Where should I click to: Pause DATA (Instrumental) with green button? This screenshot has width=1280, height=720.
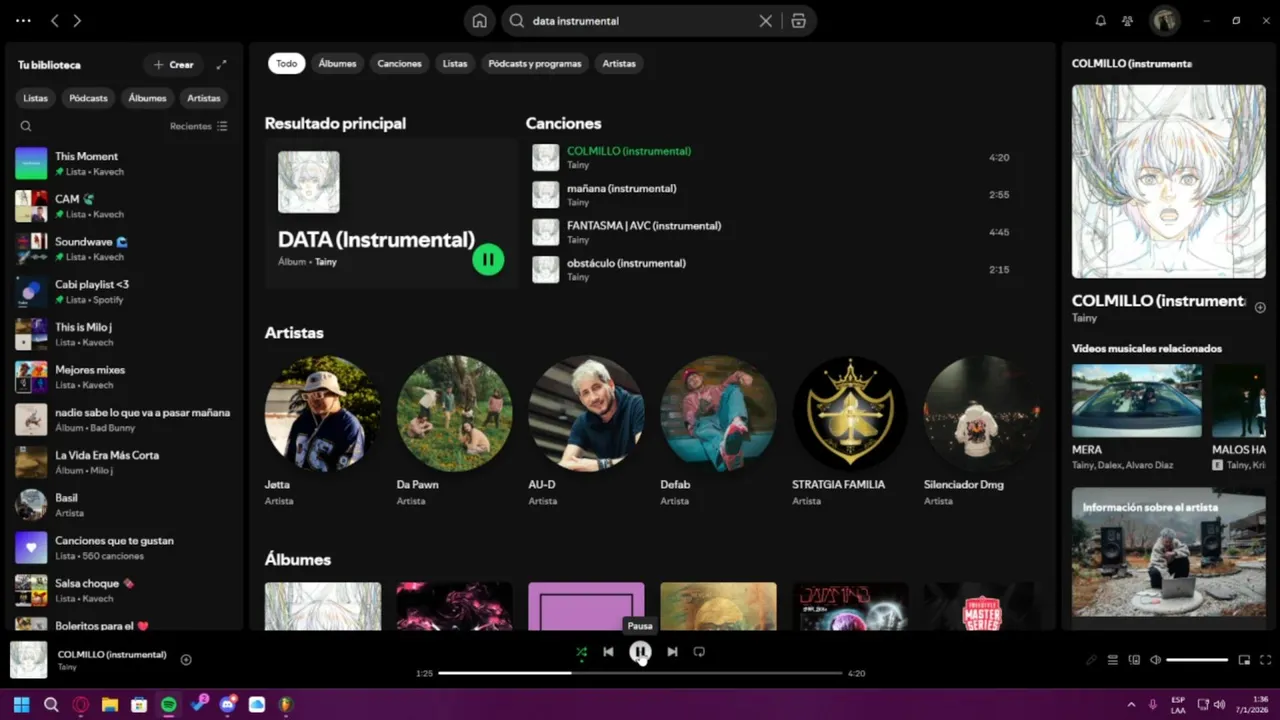(x=488, y=259)
